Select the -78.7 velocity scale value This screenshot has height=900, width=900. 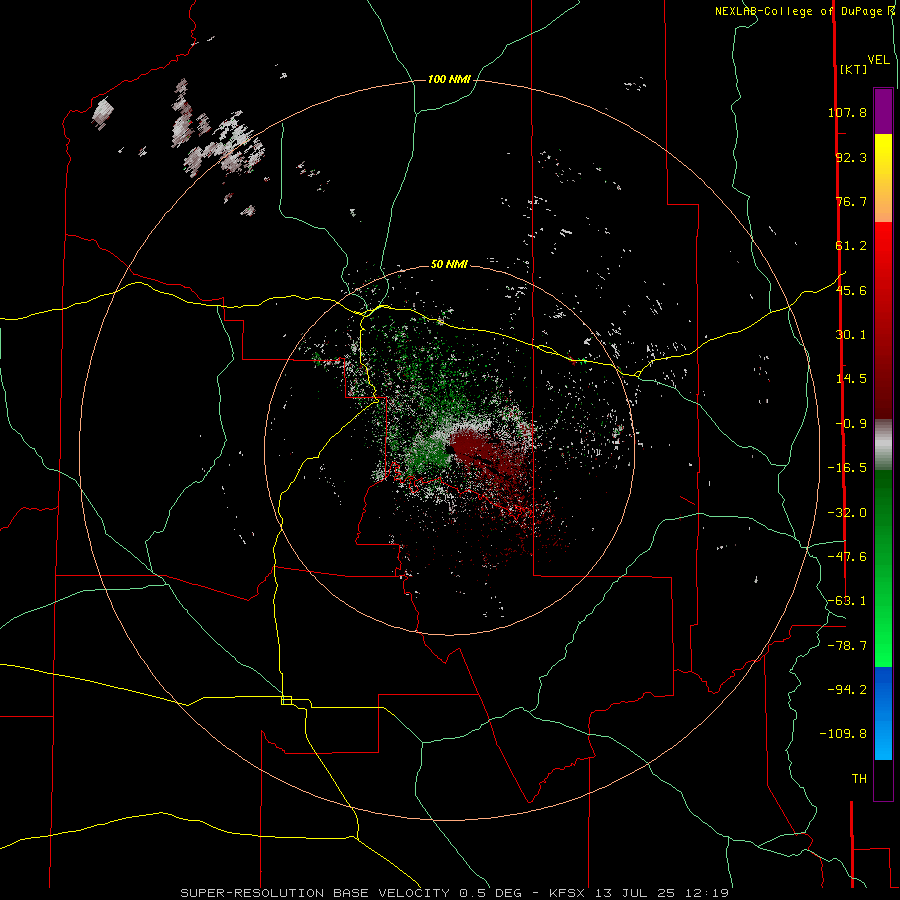pyautogui.click(x=847, y=646)
